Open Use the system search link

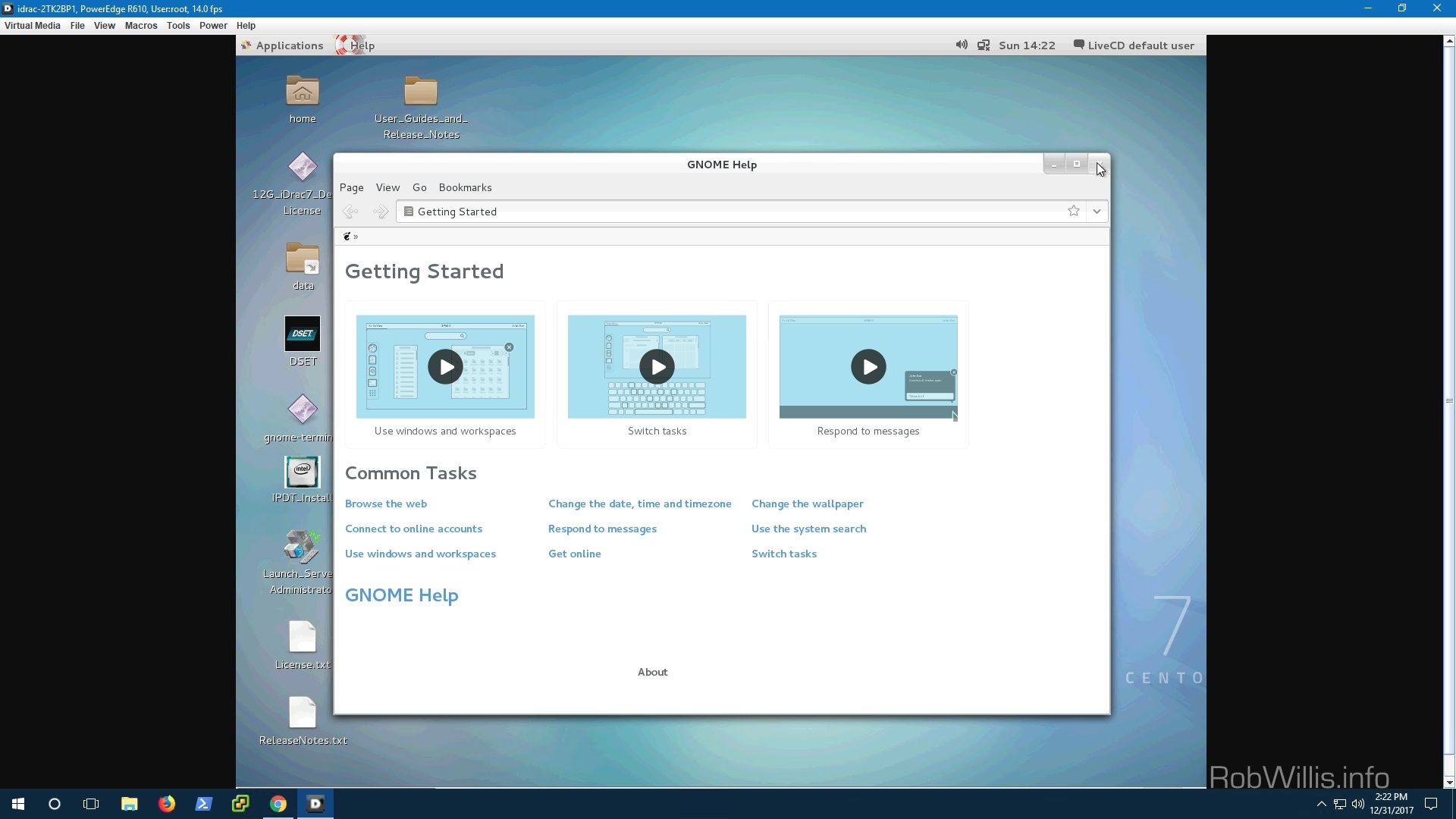point(808,529)
